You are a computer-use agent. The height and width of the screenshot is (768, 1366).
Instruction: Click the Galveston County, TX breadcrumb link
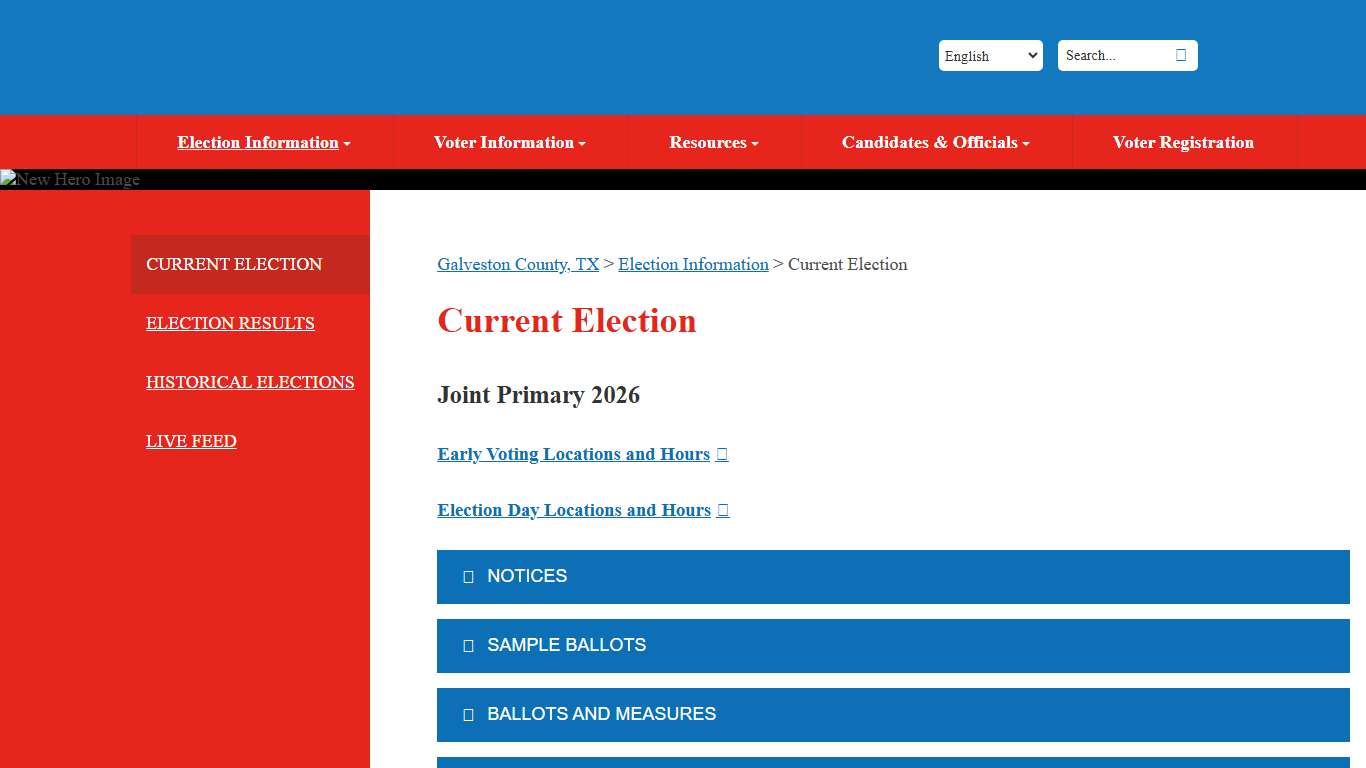[518, 264]
